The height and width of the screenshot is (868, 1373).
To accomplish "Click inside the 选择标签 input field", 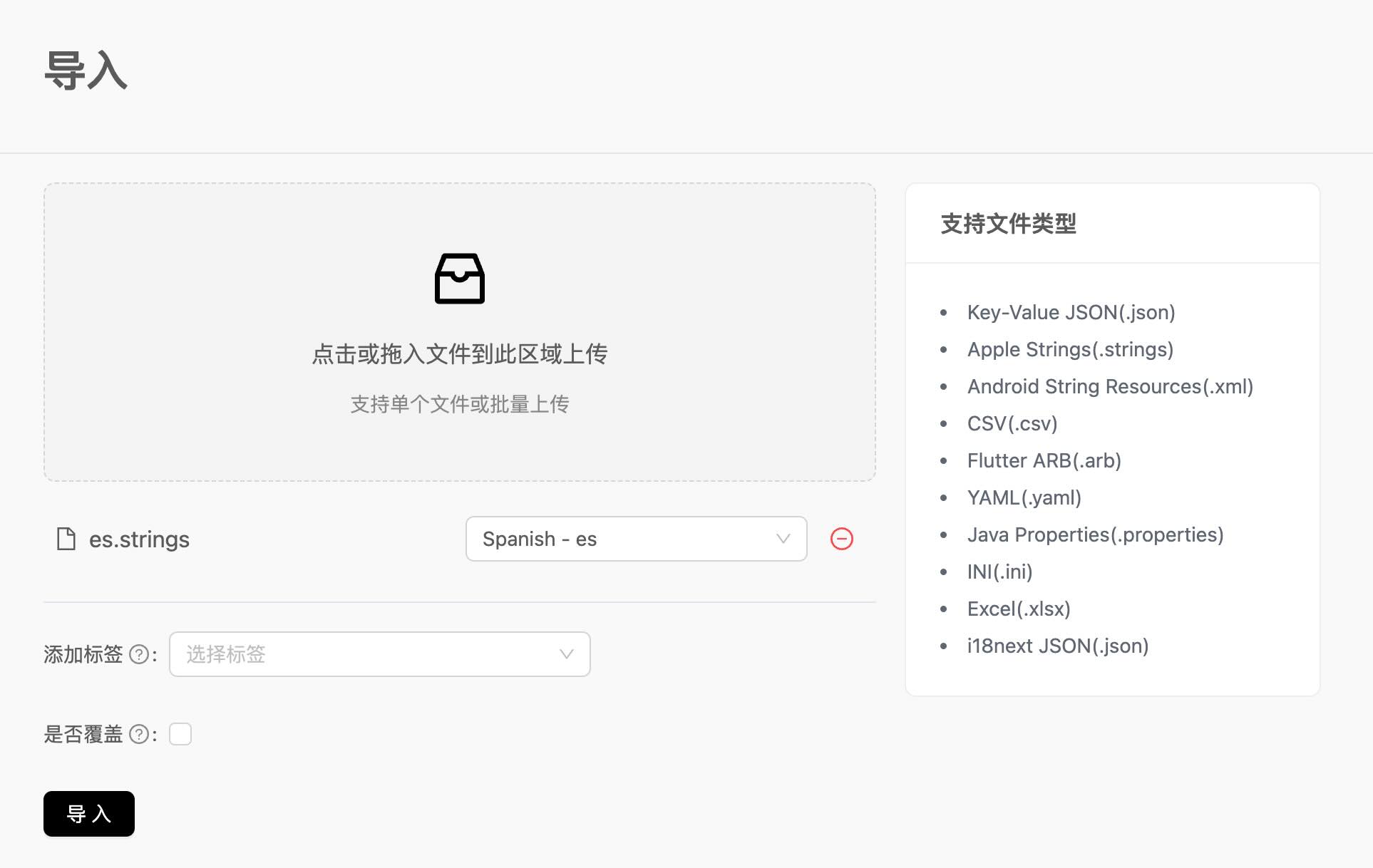I will click(x=321, y=654).
